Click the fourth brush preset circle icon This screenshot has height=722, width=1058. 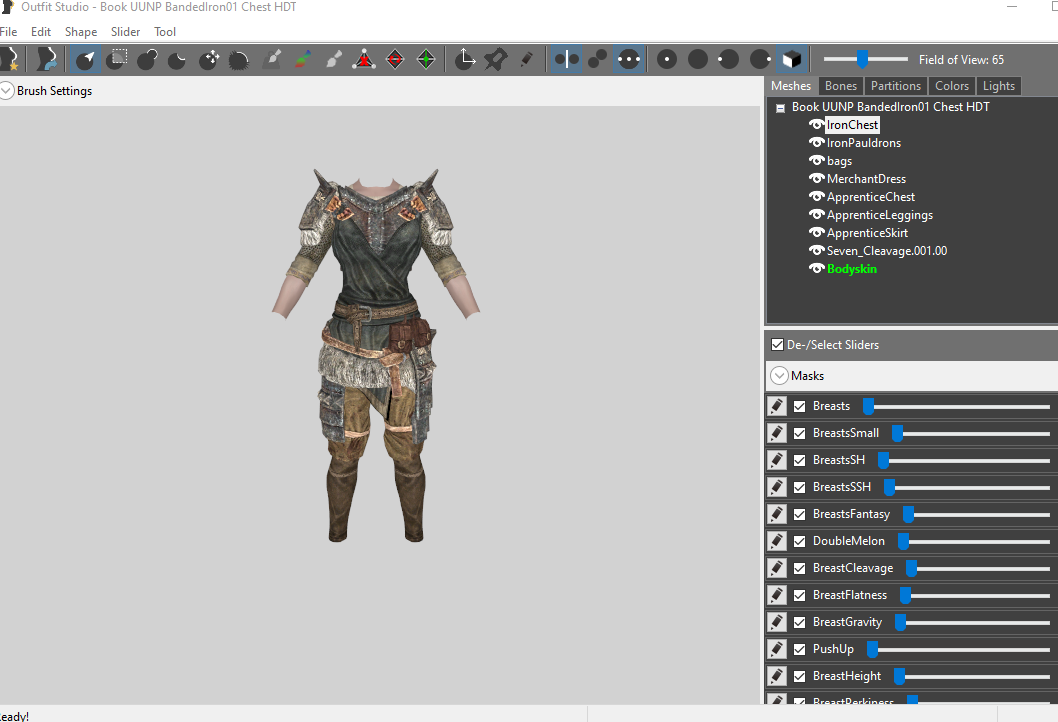(x=760, y=59)
